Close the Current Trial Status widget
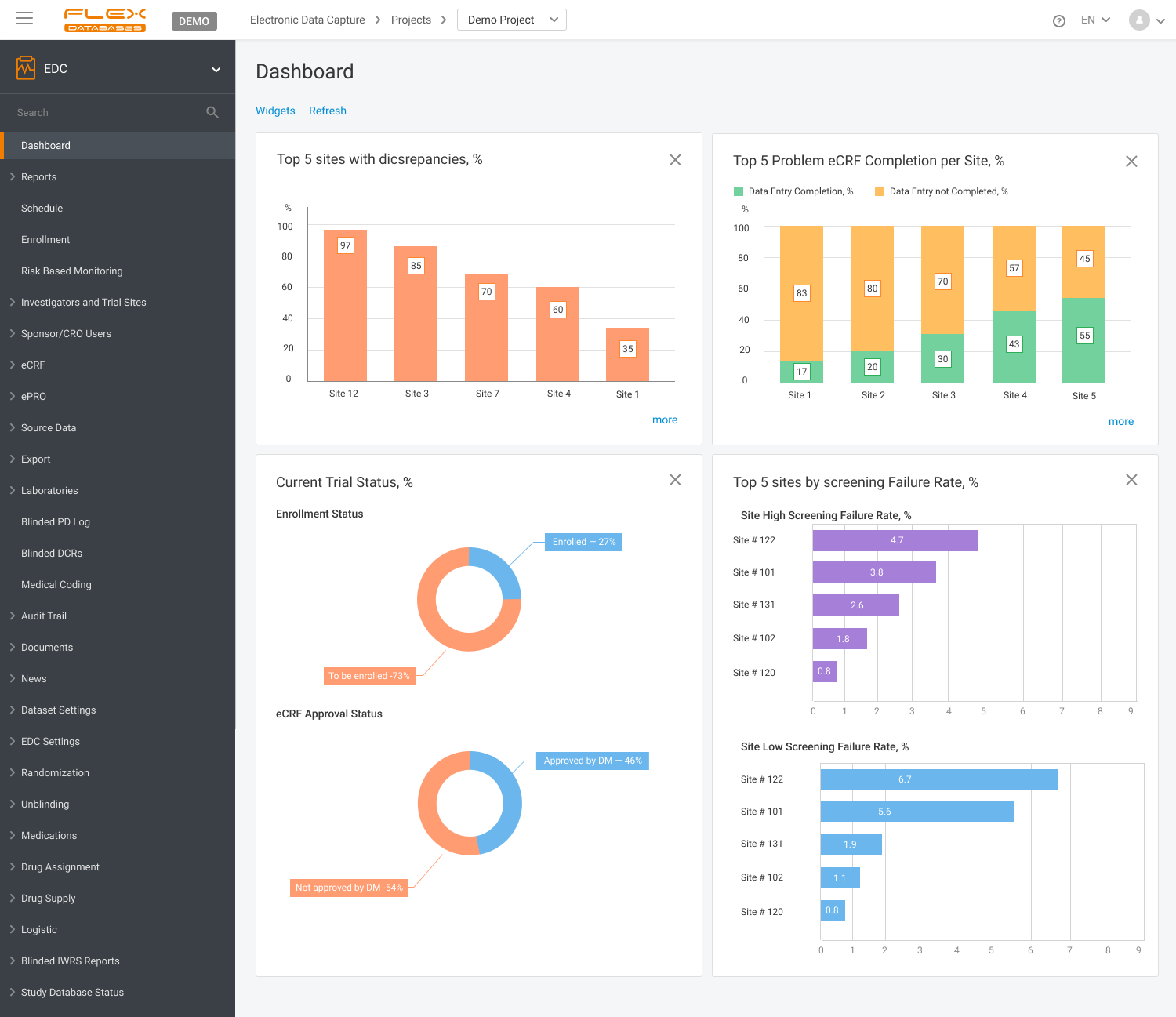 (x=675, y=480)
